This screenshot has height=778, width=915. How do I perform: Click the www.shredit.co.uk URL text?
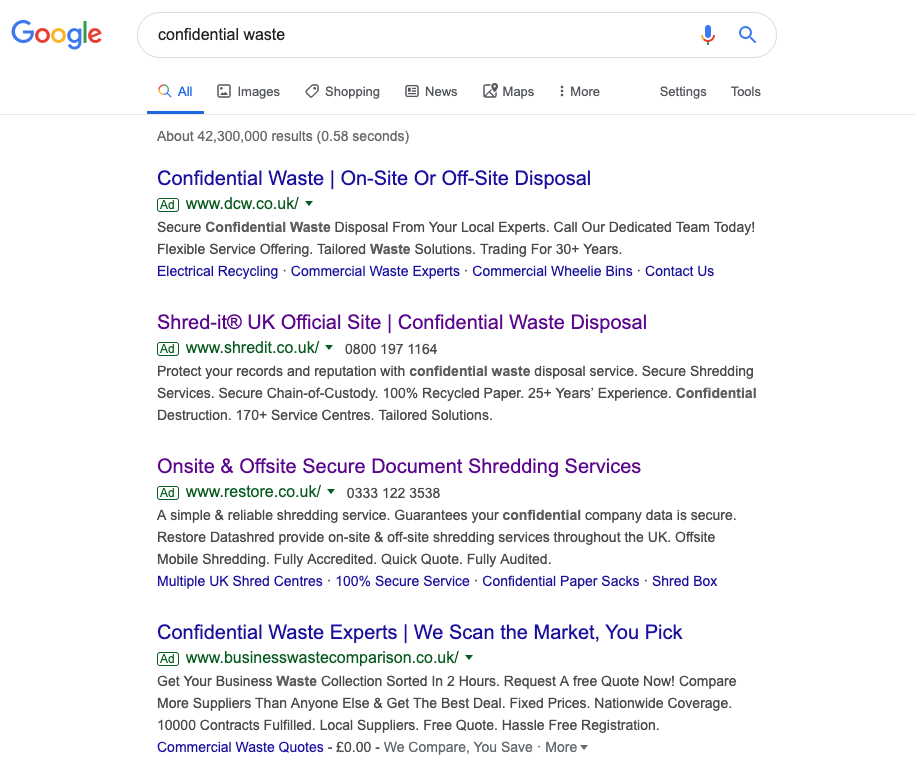click(252, 348)
